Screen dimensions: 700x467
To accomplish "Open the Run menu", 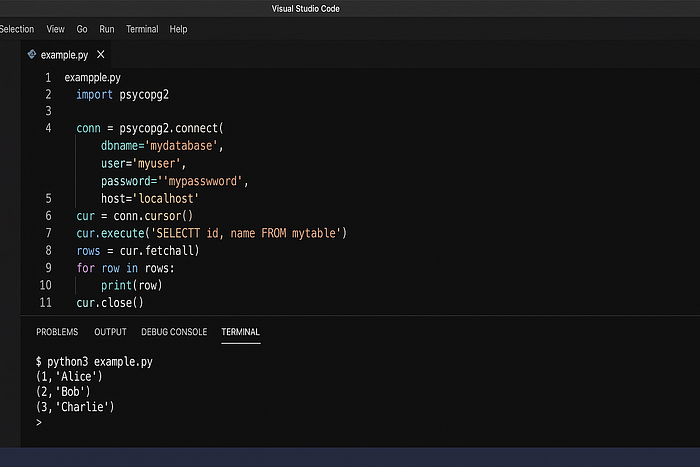I will click(x=107, y=29).
